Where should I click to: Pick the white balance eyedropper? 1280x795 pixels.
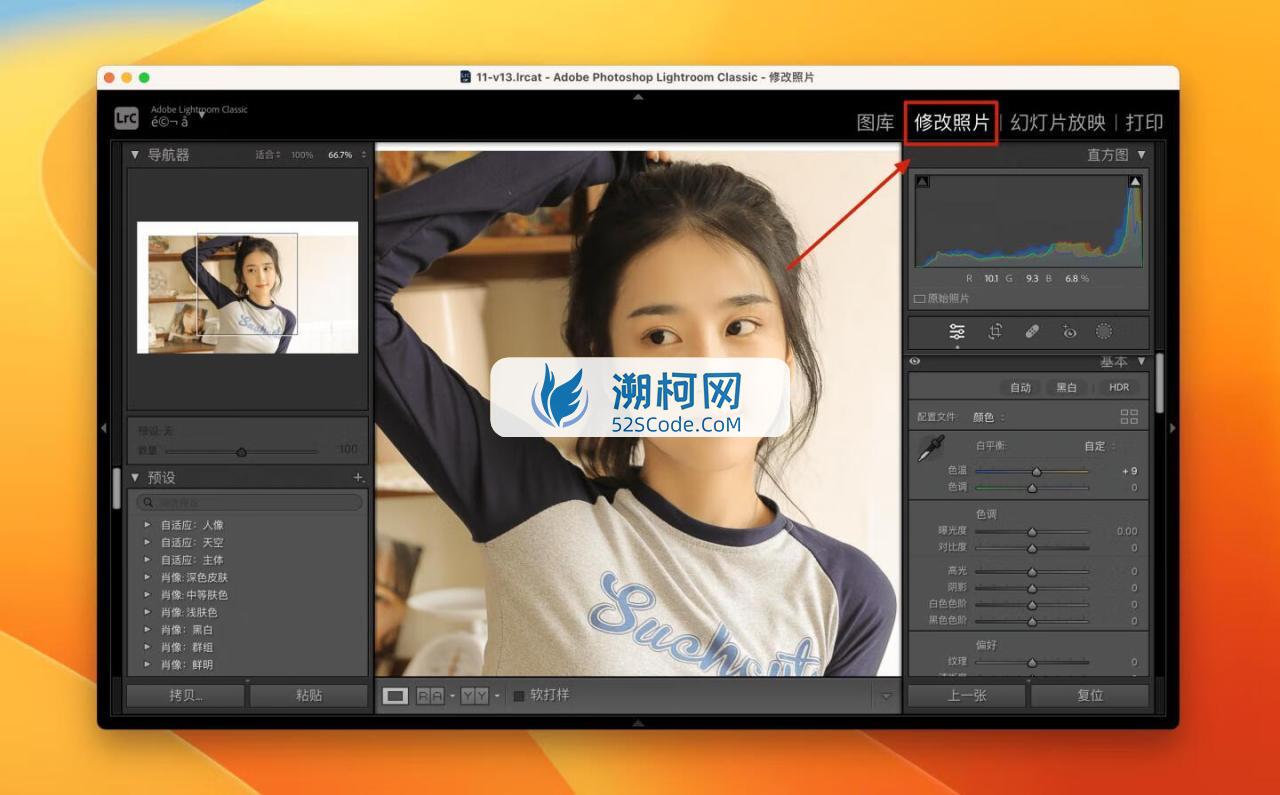(930, 449)
